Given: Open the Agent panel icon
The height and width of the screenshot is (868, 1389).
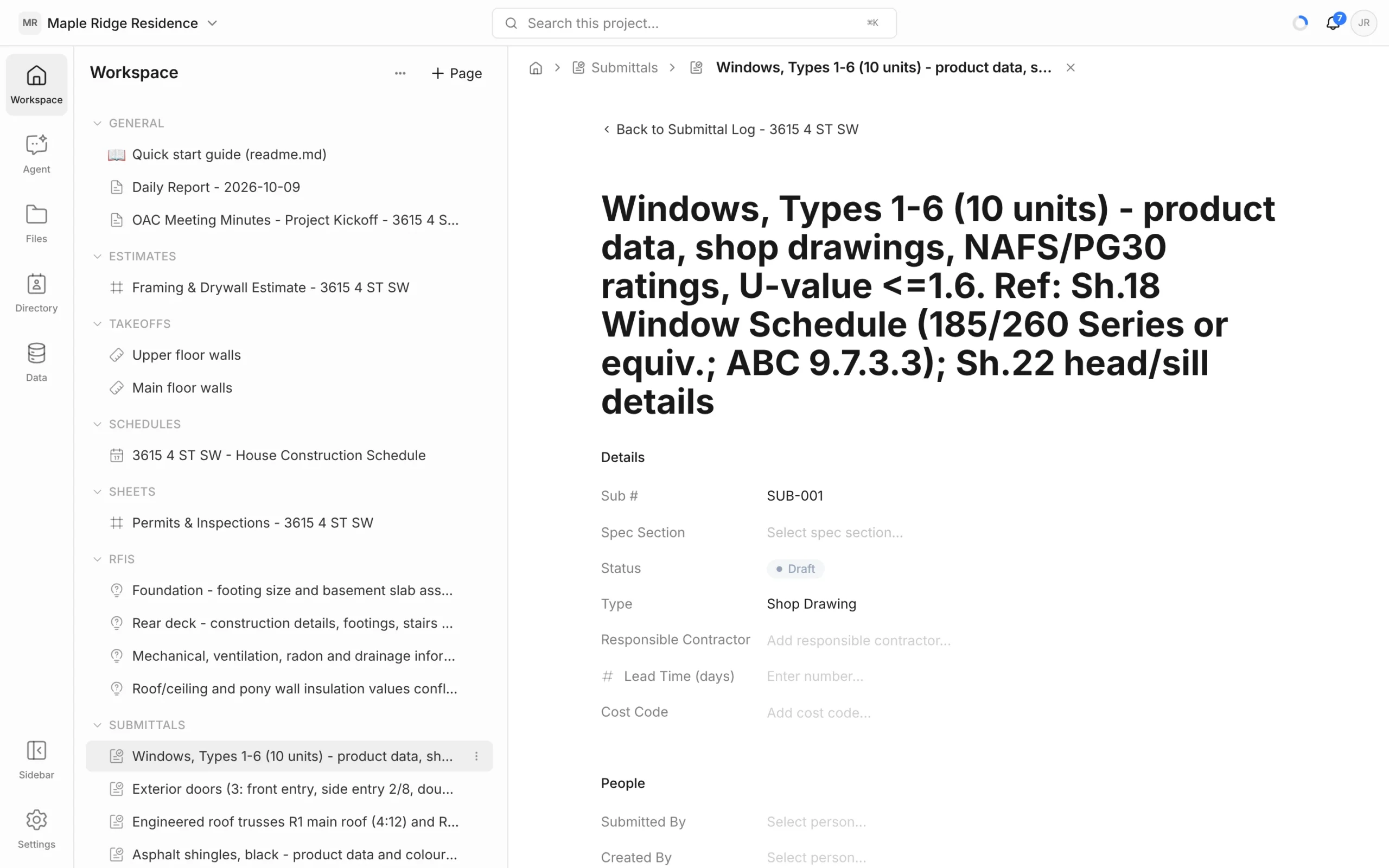Looking at the screenshot, I should [x=36, y=154].
